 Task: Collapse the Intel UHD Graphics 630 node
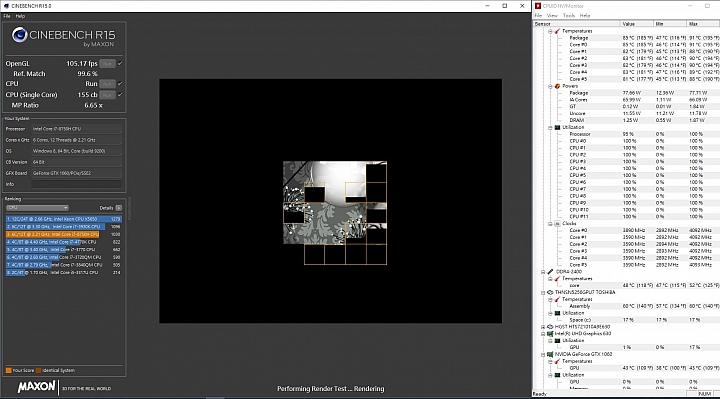click(x=543, y=334)
